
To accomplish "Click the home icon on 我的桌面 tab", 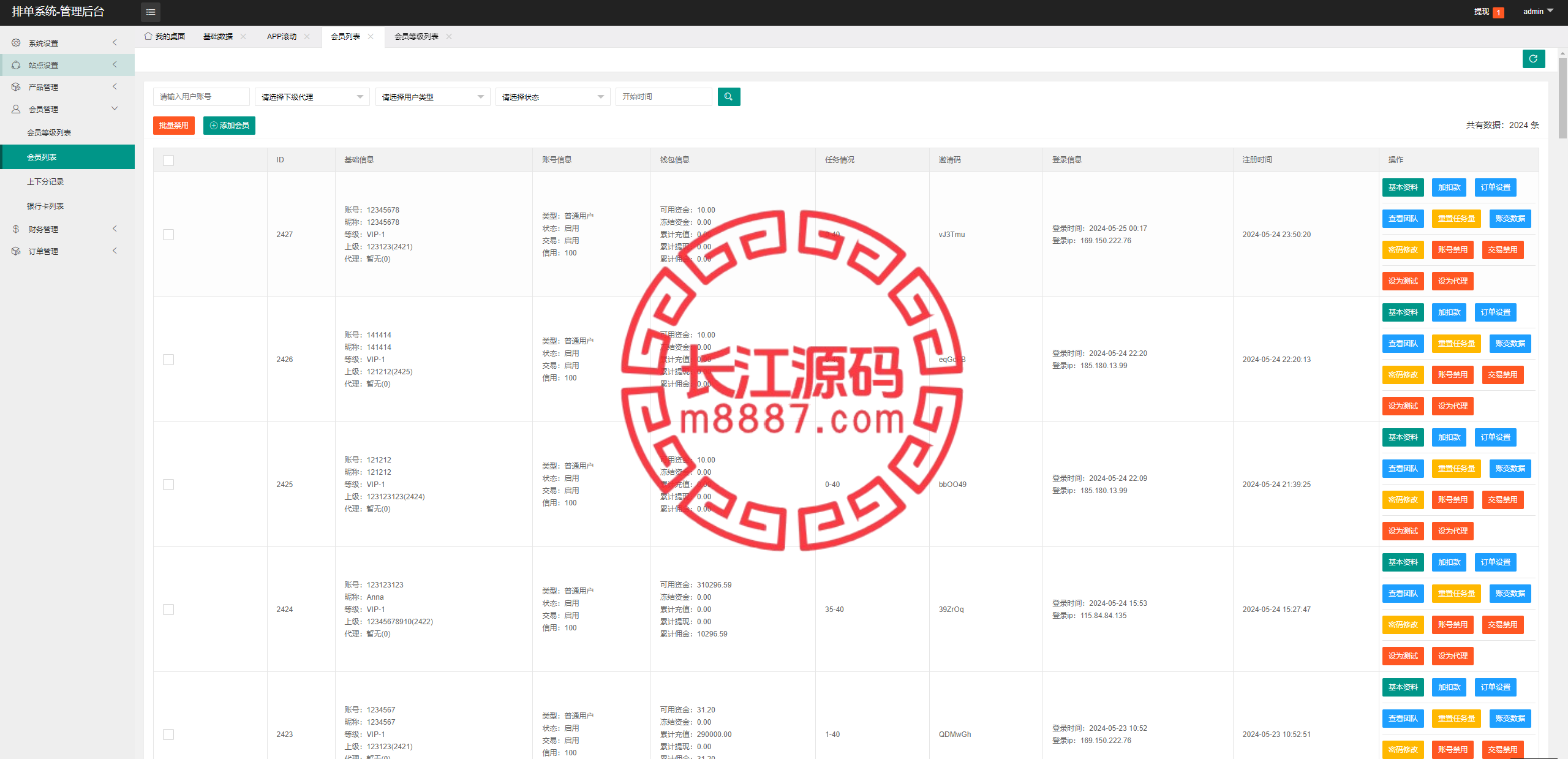I will click(x=148, y=36).
